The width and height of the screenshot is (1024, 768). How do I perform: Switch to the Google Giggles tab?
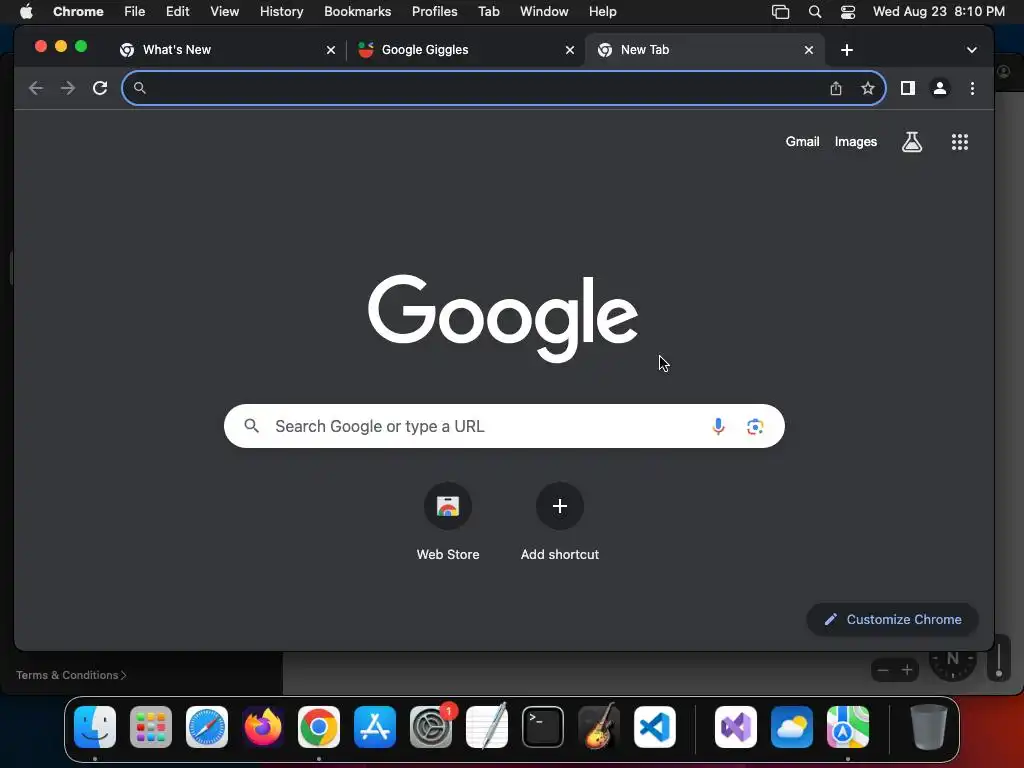click(464, 50)
